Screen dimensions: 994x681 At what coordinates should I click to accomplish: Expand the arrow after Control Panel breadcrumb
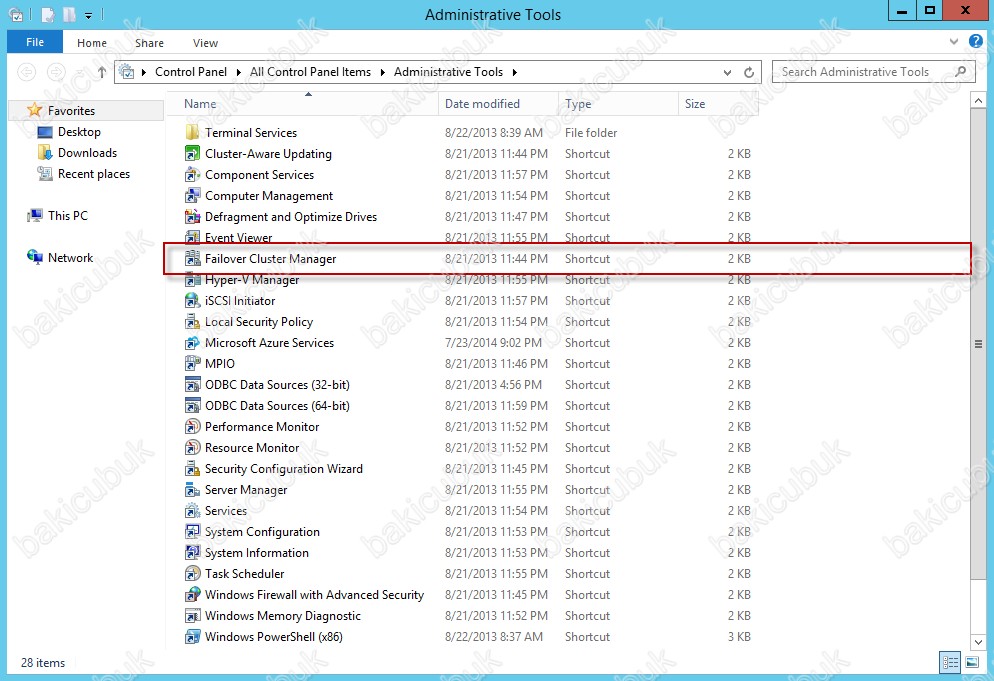pyautogui.click(x=238, y=72)
